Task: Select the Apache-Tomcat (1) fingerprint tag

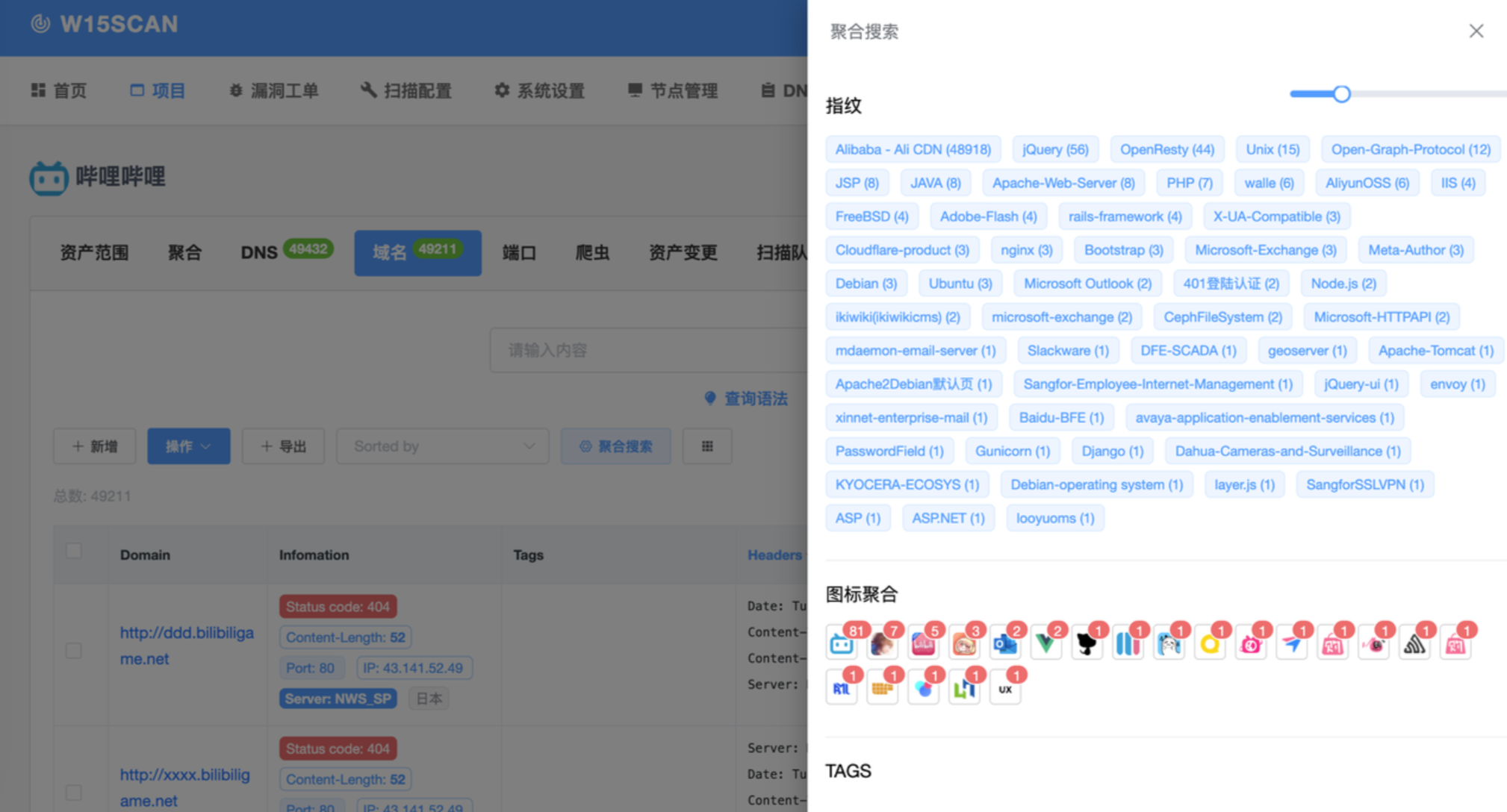Action: (1435, 351)
